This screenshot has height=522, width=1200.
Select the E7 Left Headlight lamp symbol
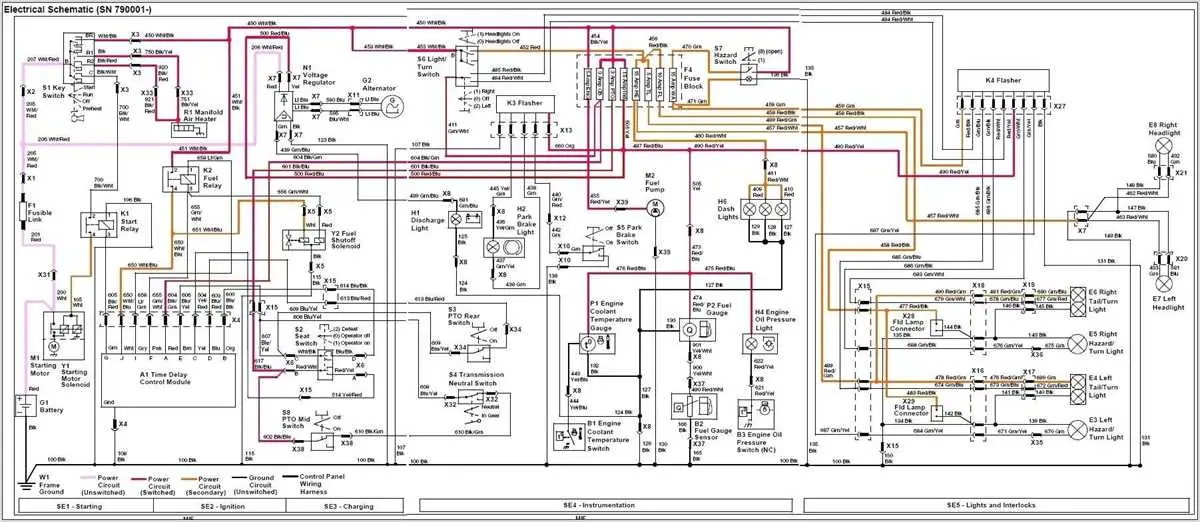click(x=1162, y=285)
